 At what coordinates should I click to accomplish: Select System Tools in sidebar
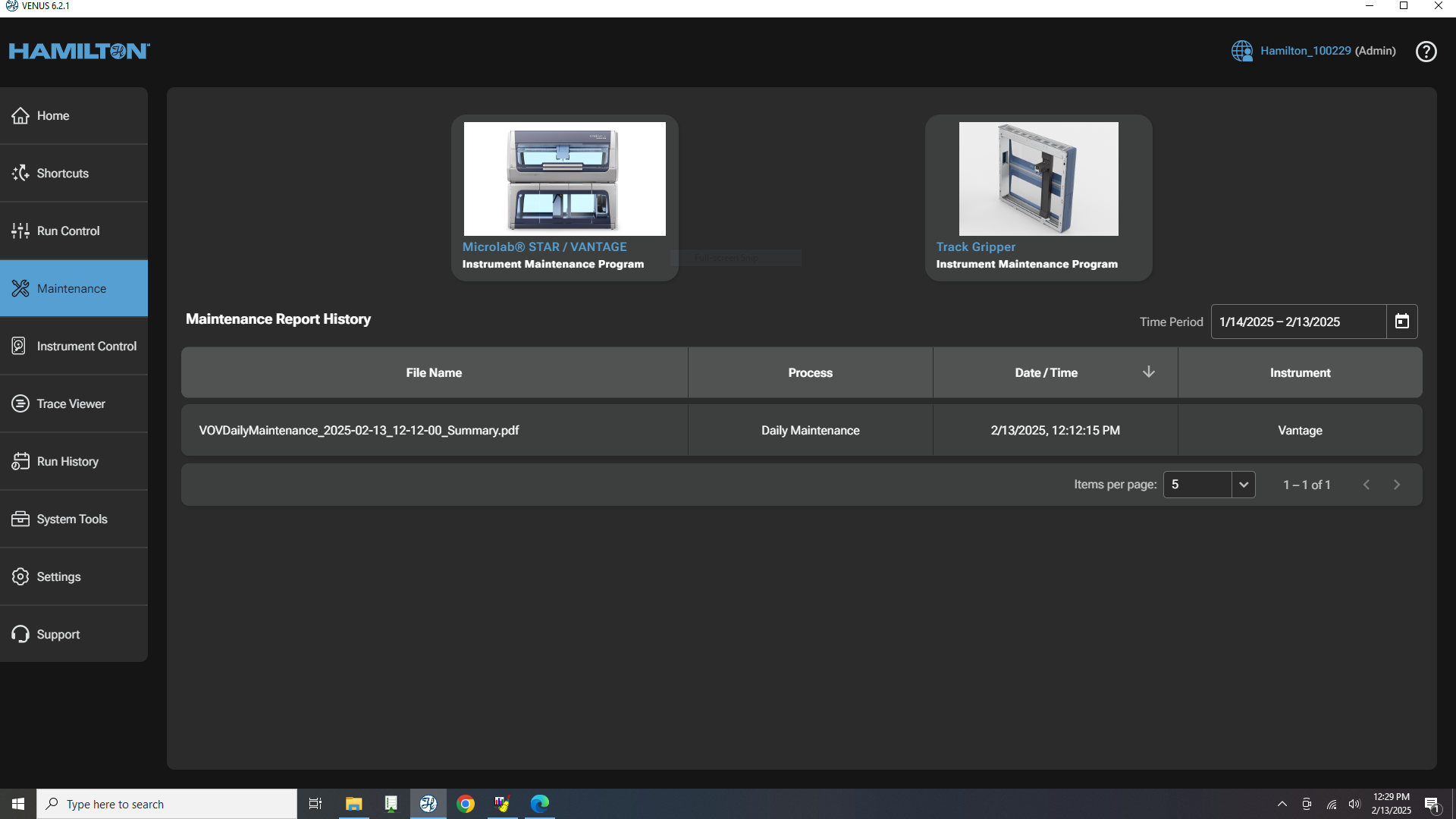tap(74, 519)
